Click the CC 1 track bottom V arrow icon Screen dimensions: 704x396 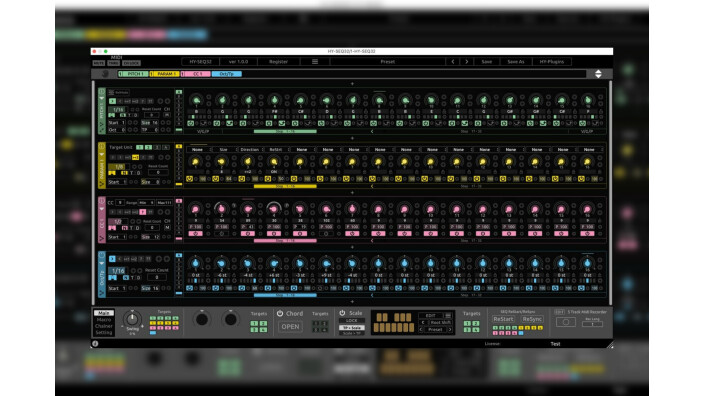[102, 238]
